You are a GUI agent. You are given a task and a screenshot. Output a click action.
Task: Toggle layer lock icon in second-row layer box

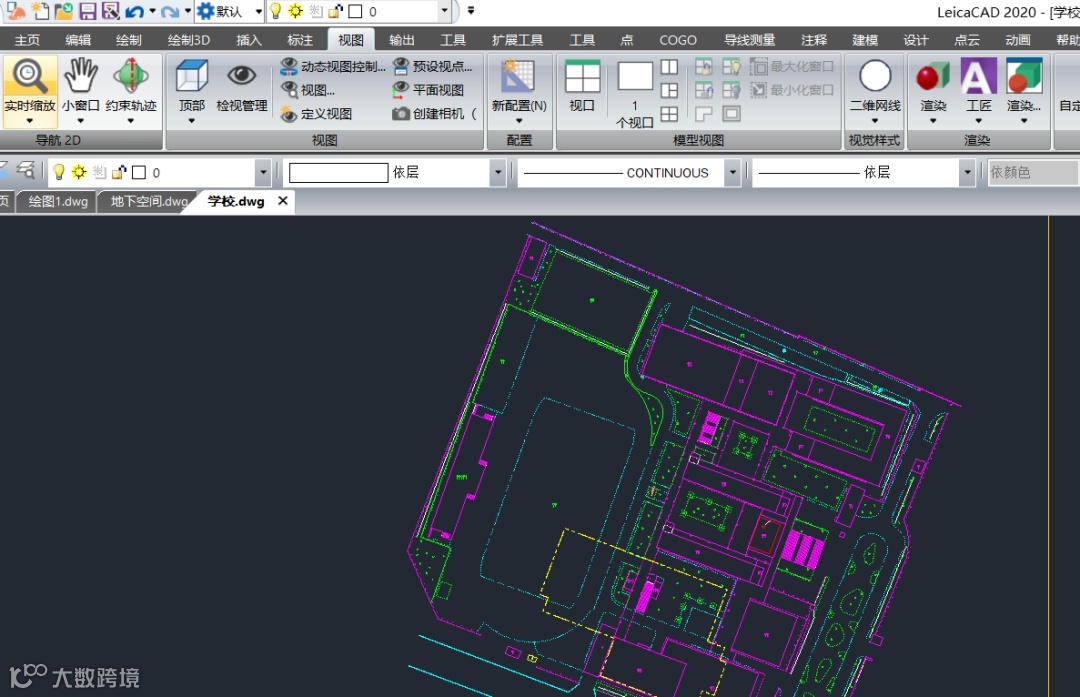click(x=119, y=172)
